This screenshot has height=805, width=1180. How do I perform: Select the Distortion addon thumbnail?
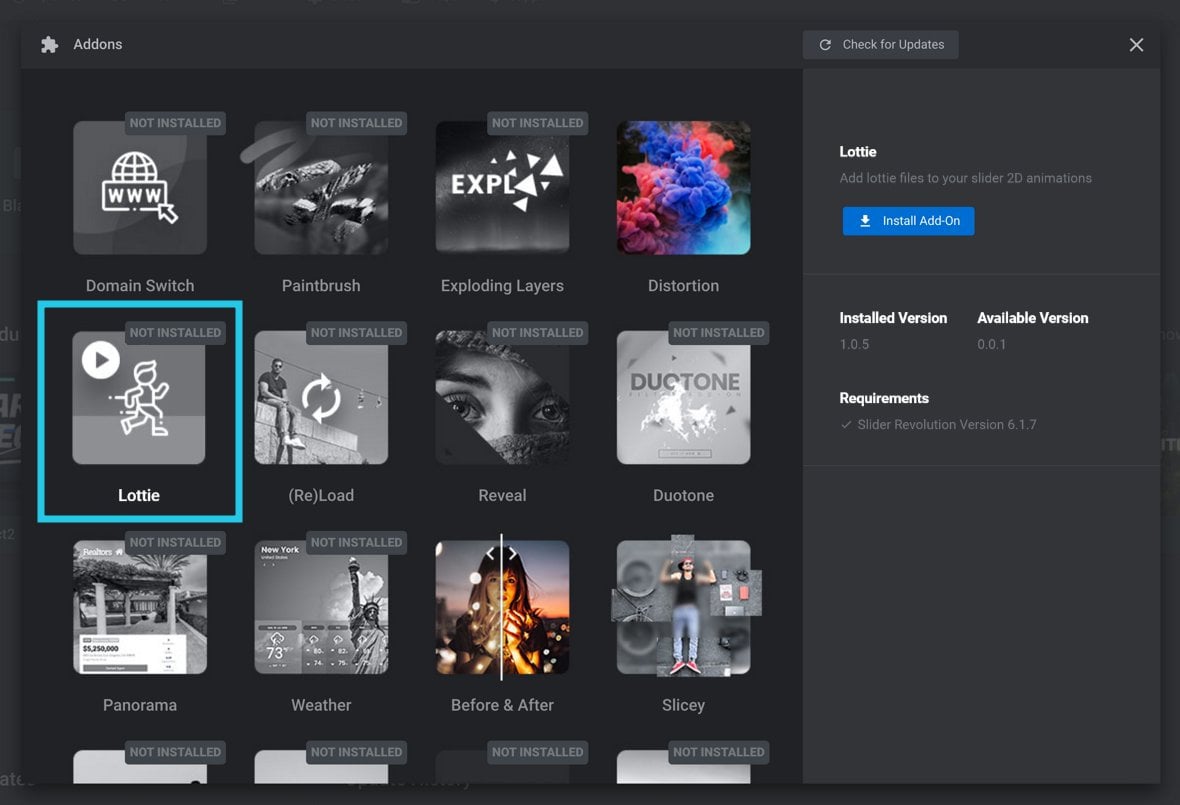click(x=683, y=187)
